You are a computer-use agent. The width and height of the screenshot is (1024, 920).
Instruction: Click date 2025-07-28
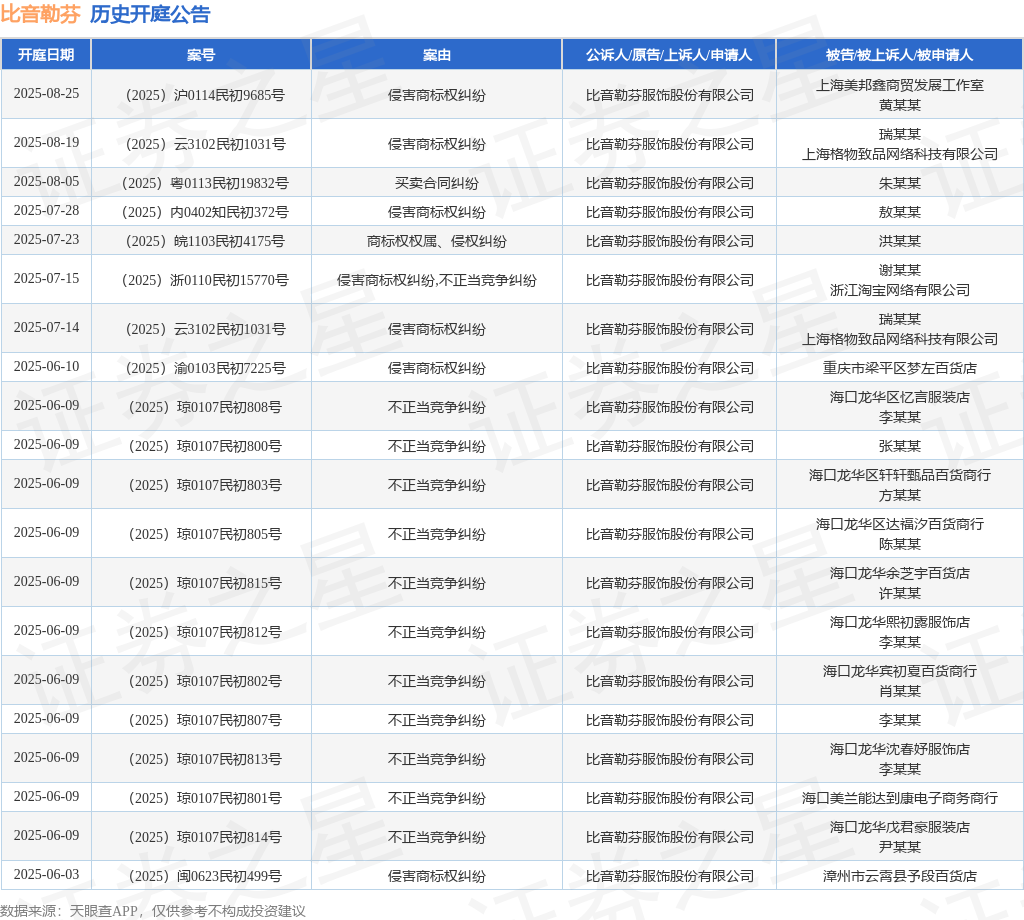click(x=46, y=210)
